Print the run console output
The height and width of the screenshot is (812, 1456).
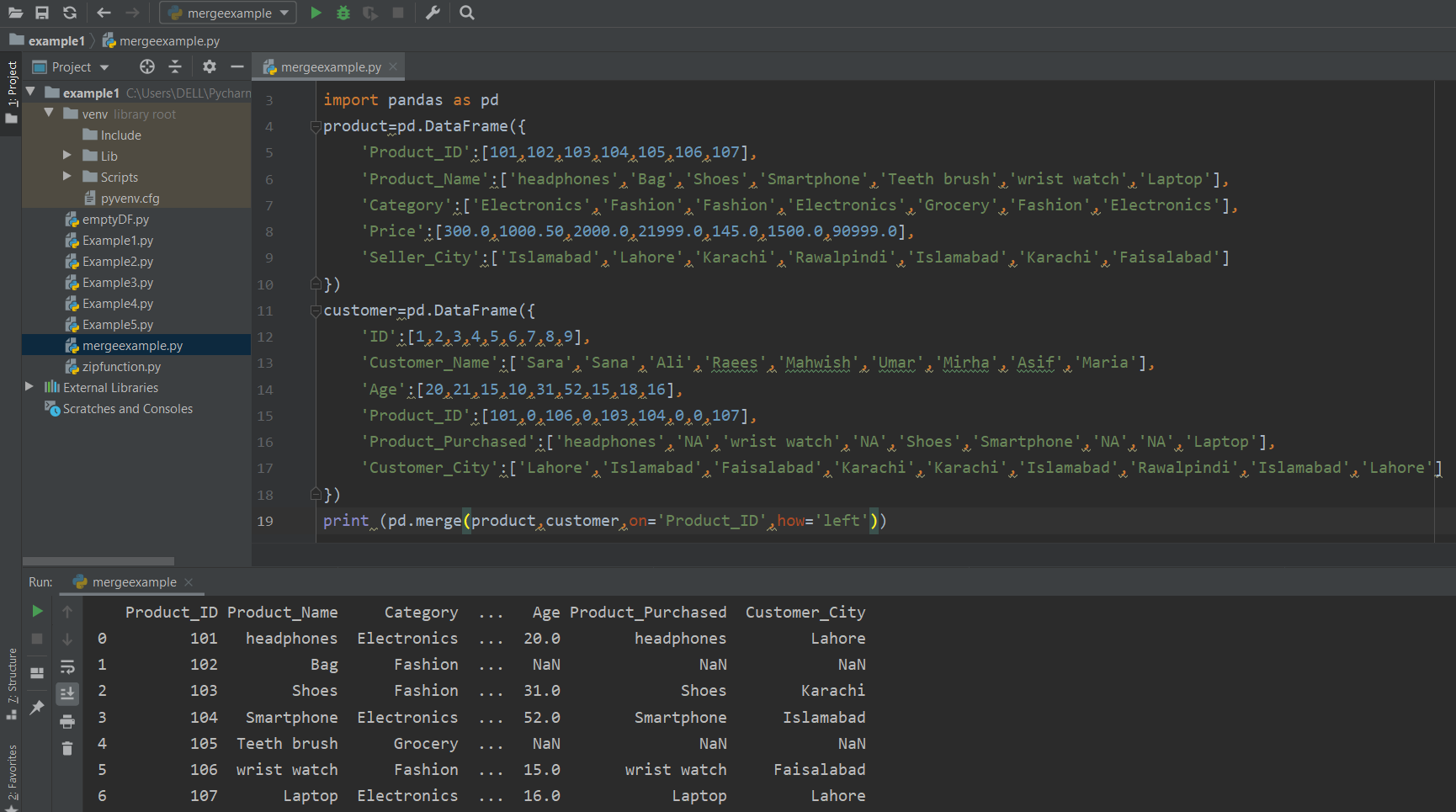tap(67, 721)
